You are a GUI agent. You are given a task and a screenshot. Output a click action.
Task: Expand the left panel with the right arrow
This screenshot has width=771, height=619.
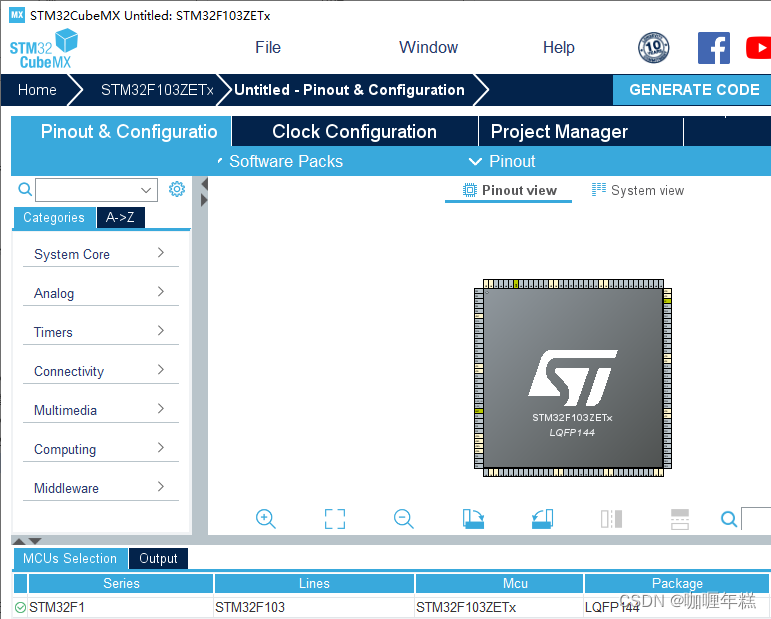[205, 200]
